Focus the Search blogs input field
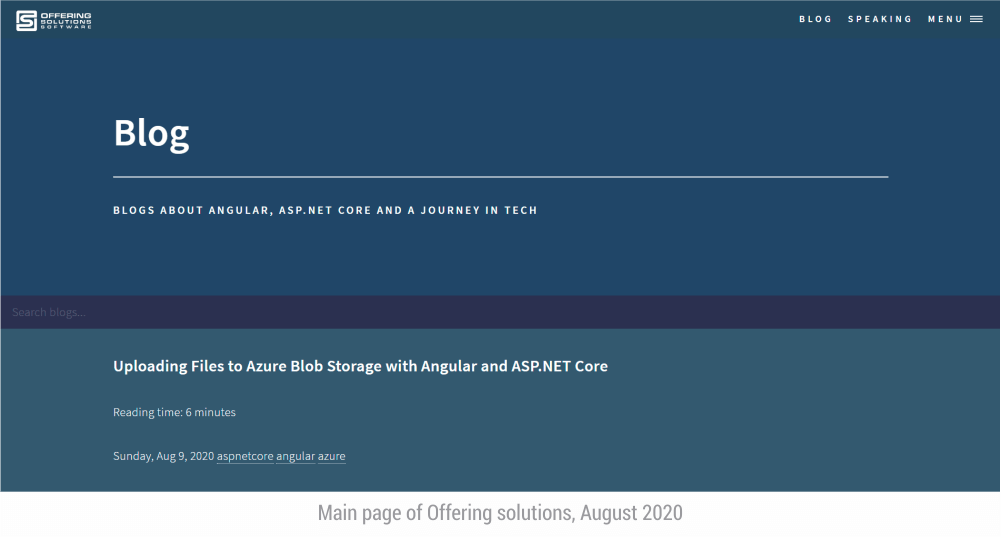The width and height of the screenshot is (1001, 537). [500, 312]
